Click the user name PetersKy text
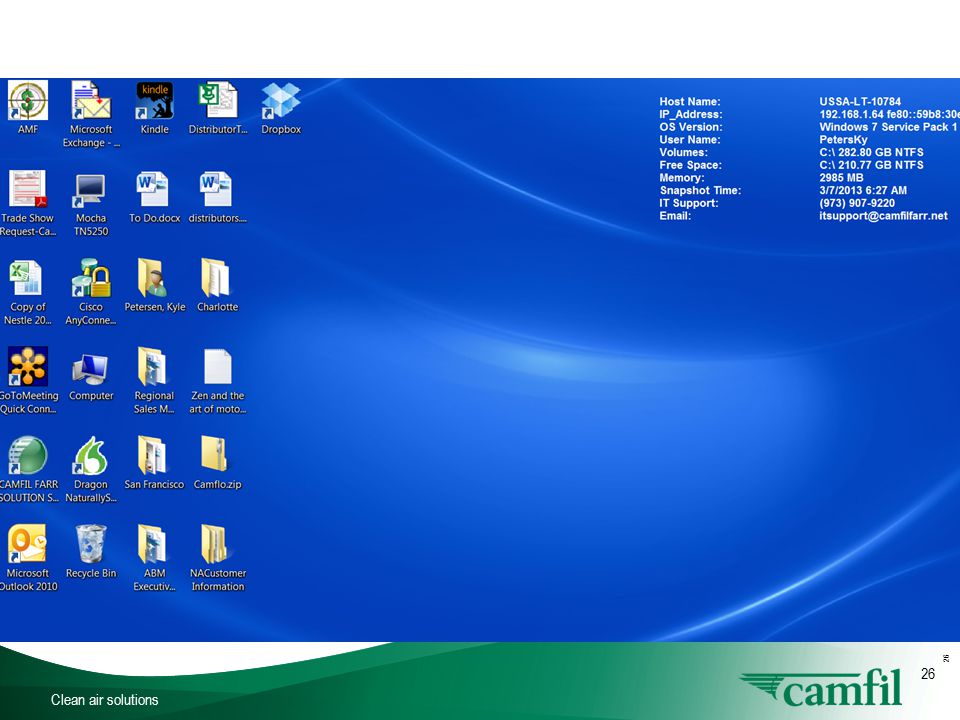The height and width of the screenshot is (720, 960). 844,140
